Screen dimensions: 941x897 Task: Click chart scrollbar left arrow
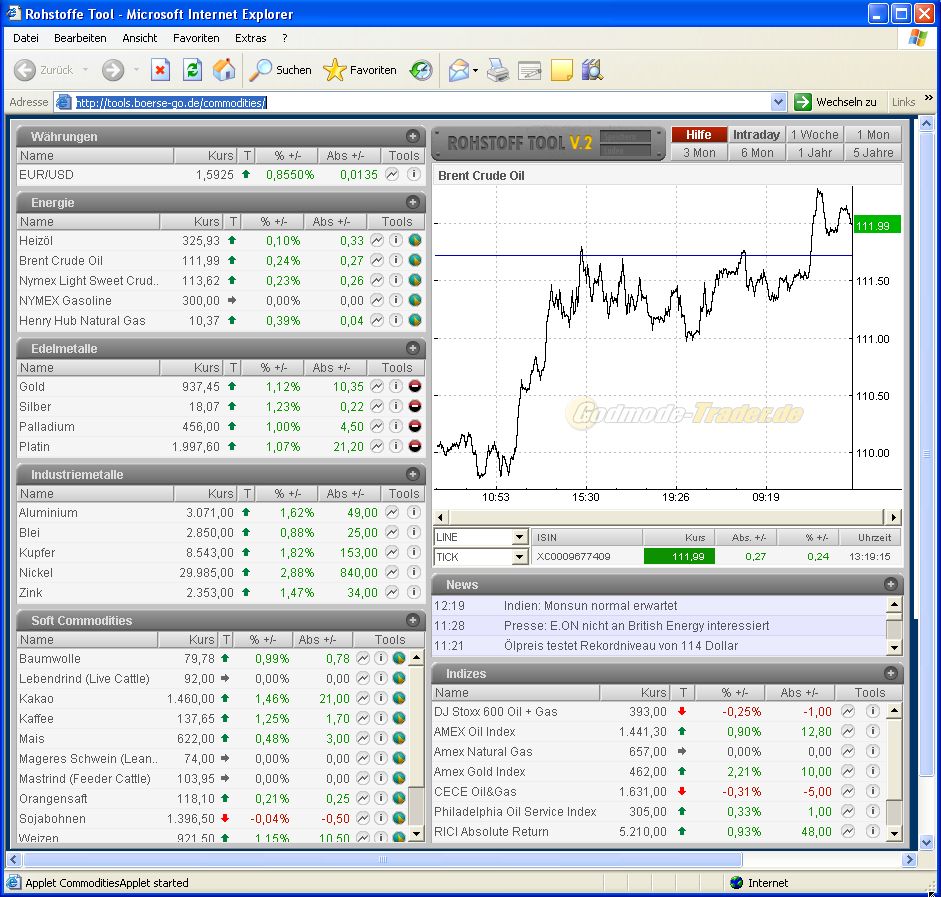tap(440, 517)
